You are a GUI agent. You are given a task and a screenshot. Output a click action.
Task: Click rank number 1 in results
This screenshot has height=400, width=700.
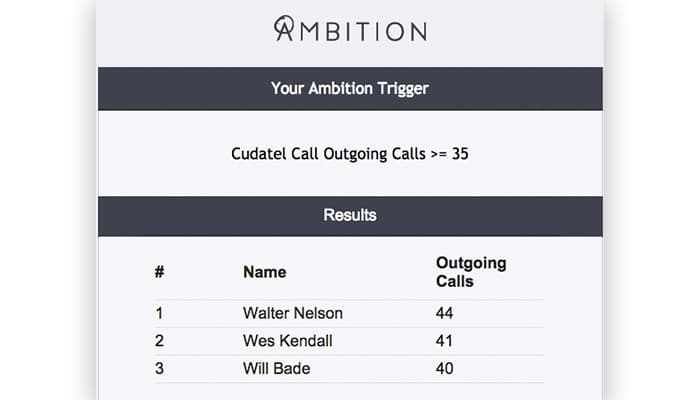(159, 314)
